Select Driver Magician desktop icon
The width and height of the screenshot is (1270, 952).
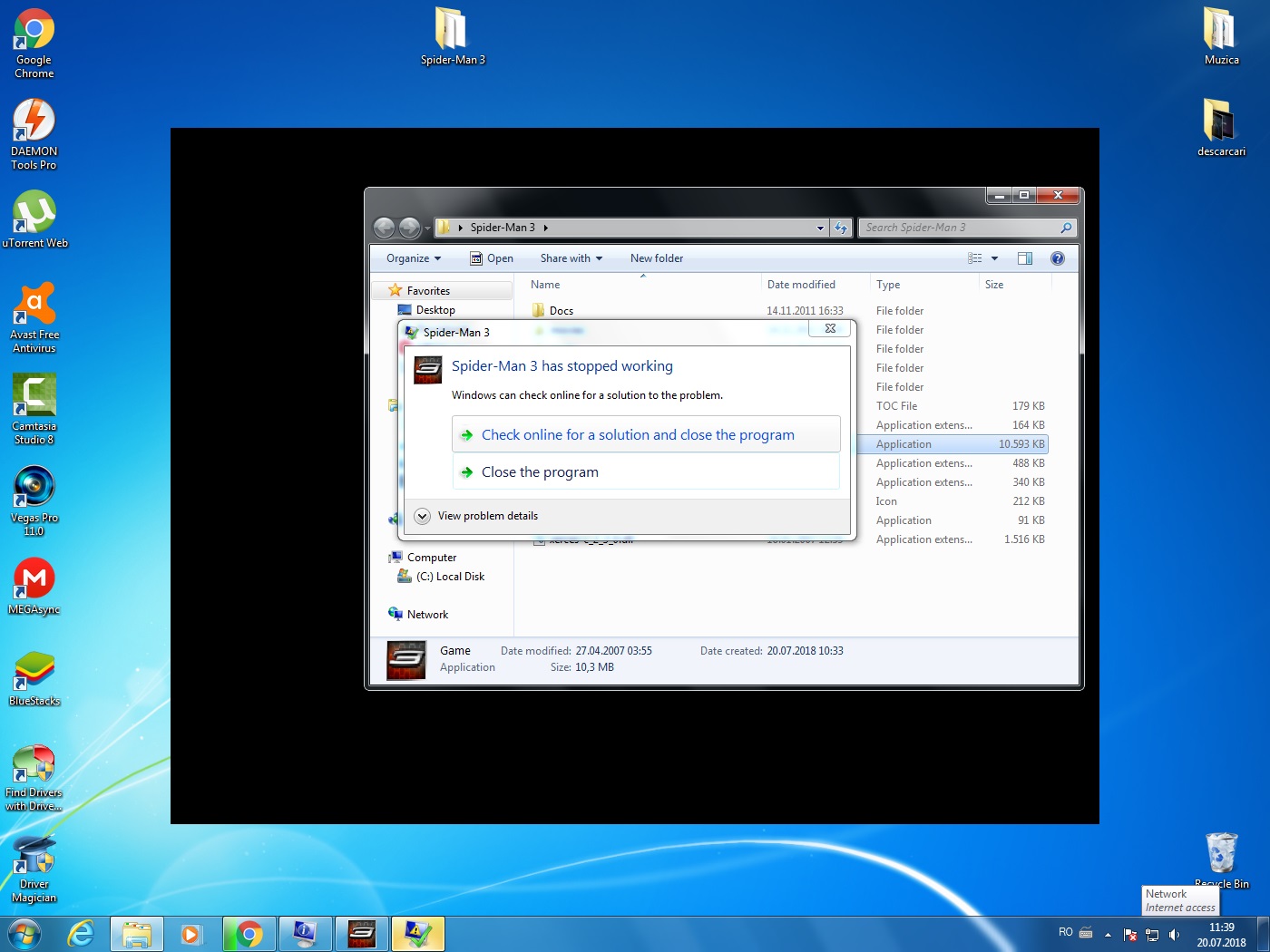coord(34,869)
